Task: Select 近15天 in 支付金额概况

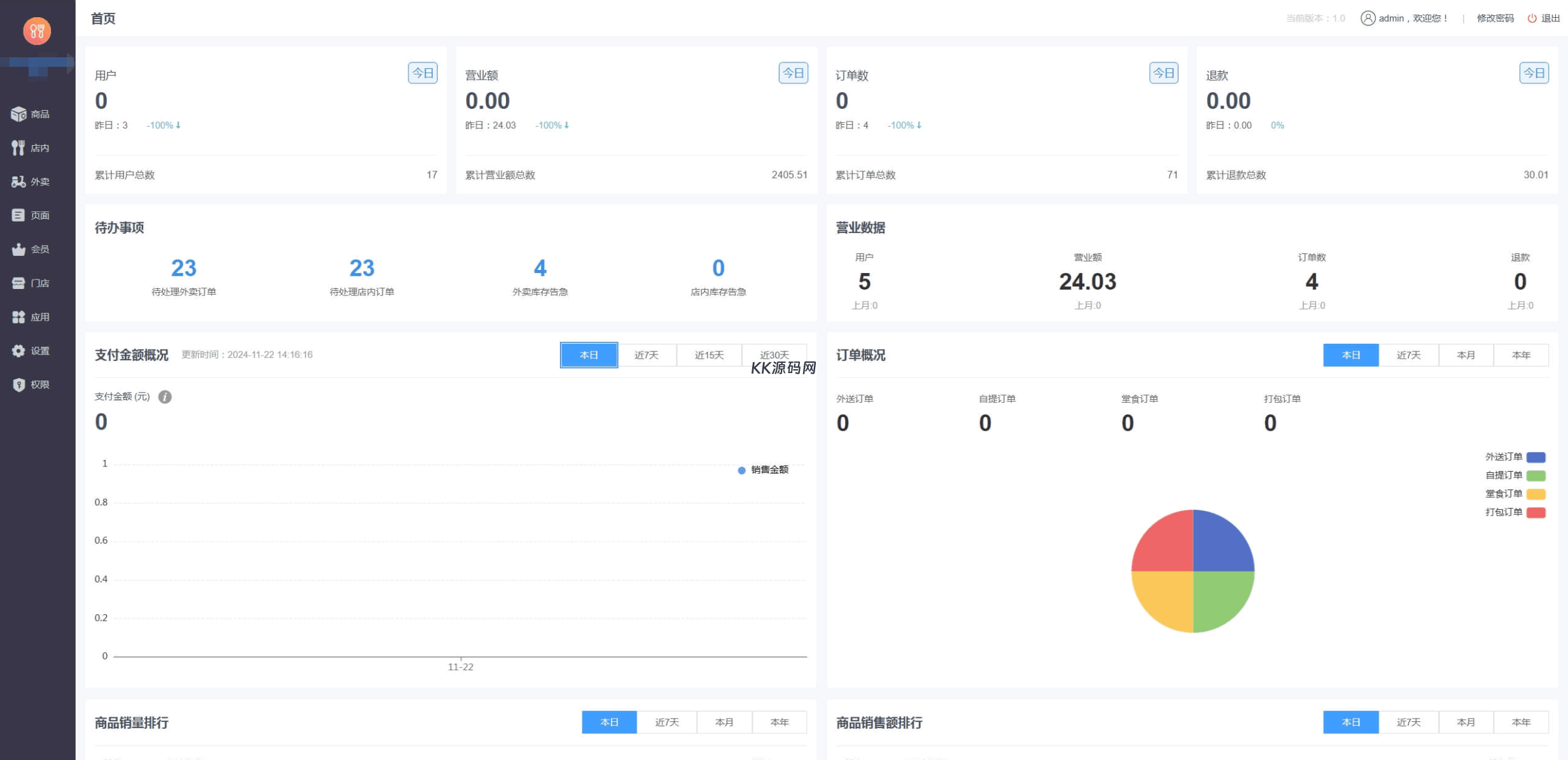Action: pyautogui.click(x=709, y=355)
